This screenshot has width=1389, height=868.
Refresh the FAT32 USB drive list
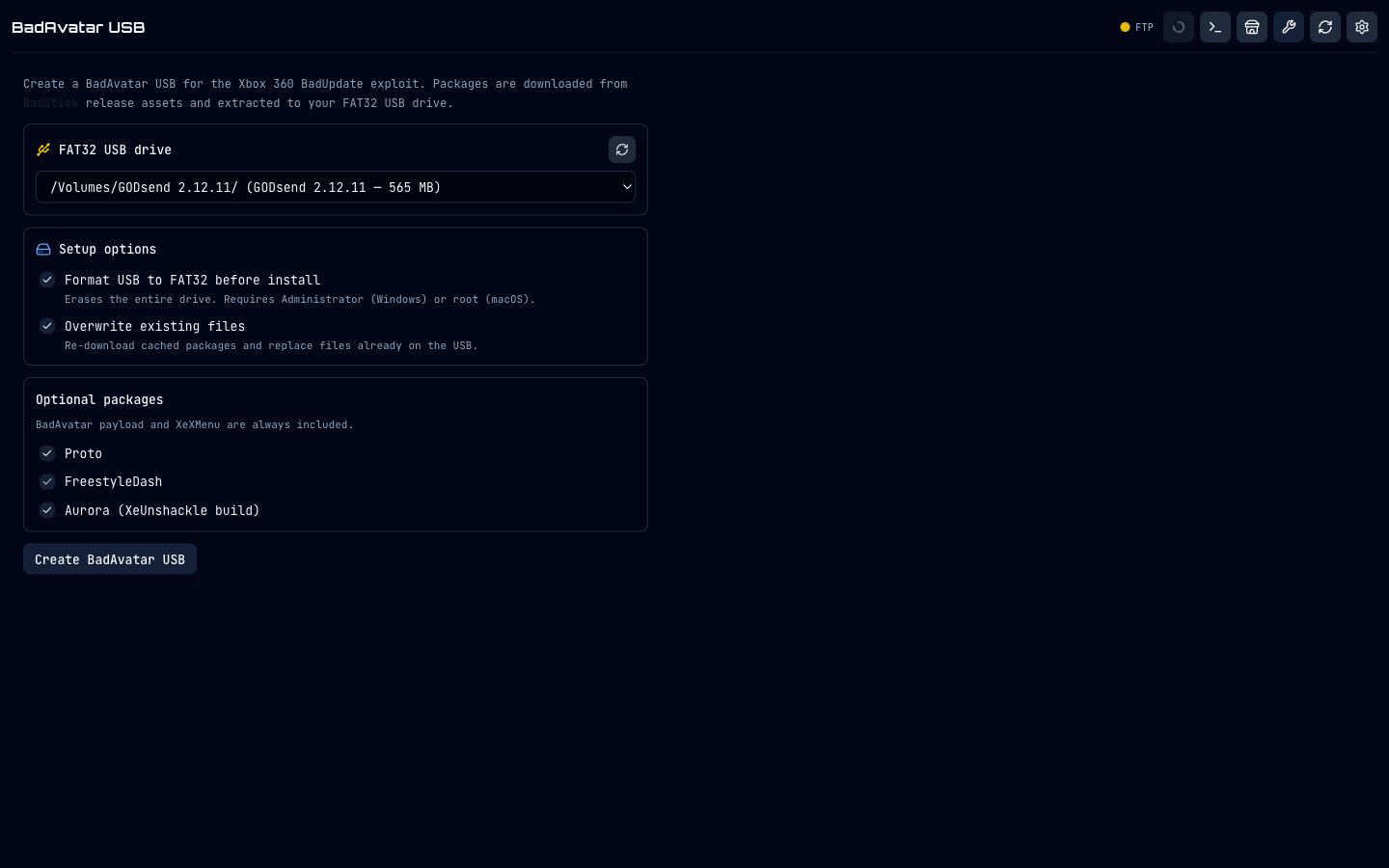pos(622,149)
